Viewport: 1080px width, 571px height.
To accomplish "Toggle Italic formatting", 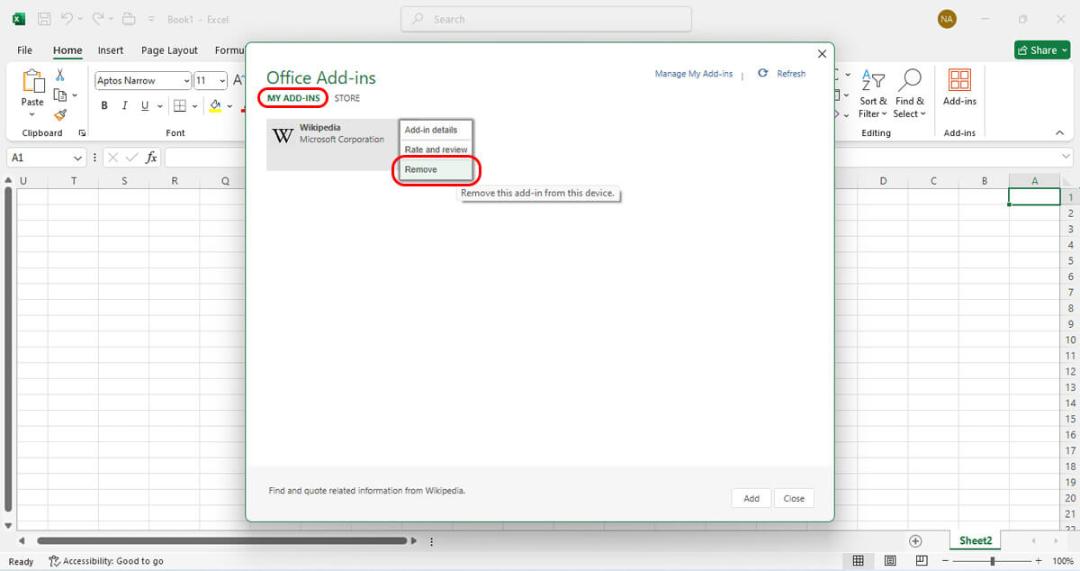I will coord(125,105).
